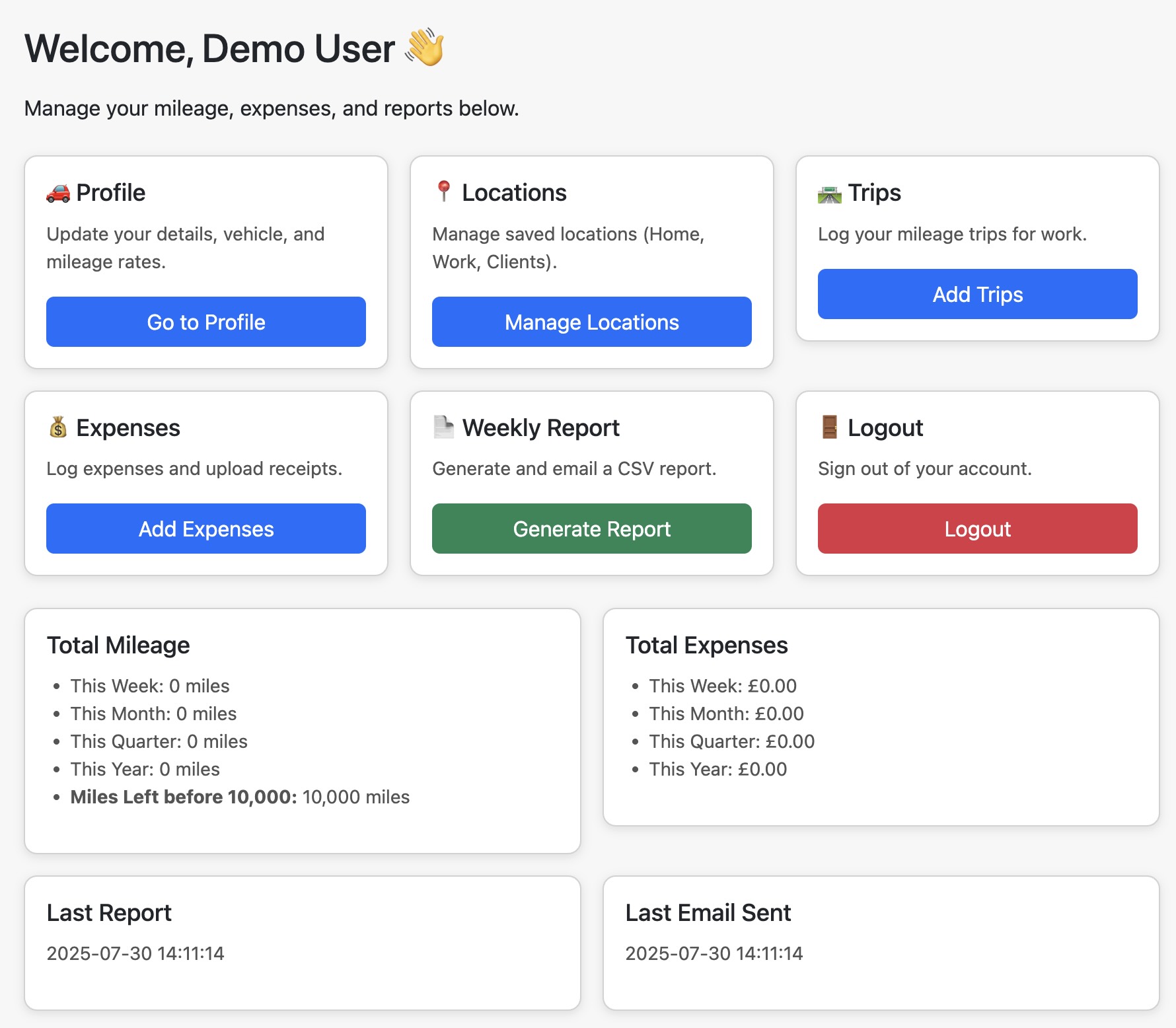Click the Last Email Sent timestamp
Viewport: 1176px width, 1028px height.
[x=714, y=953]
